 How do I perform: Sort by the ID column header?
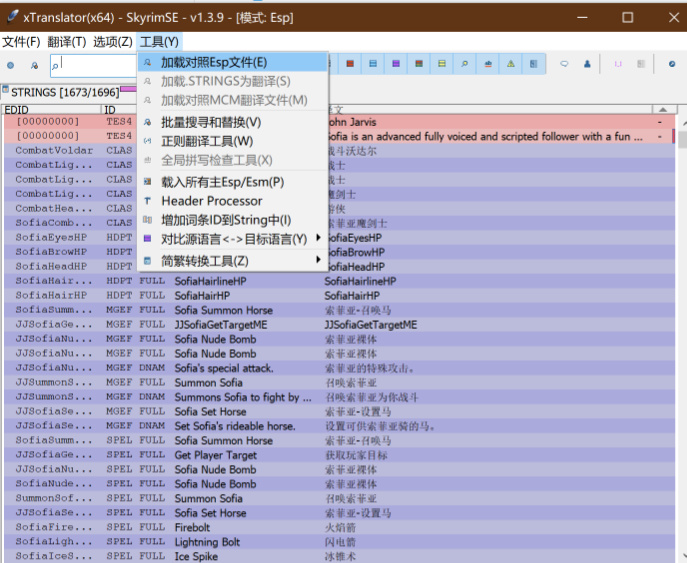[x=119, y=110]
